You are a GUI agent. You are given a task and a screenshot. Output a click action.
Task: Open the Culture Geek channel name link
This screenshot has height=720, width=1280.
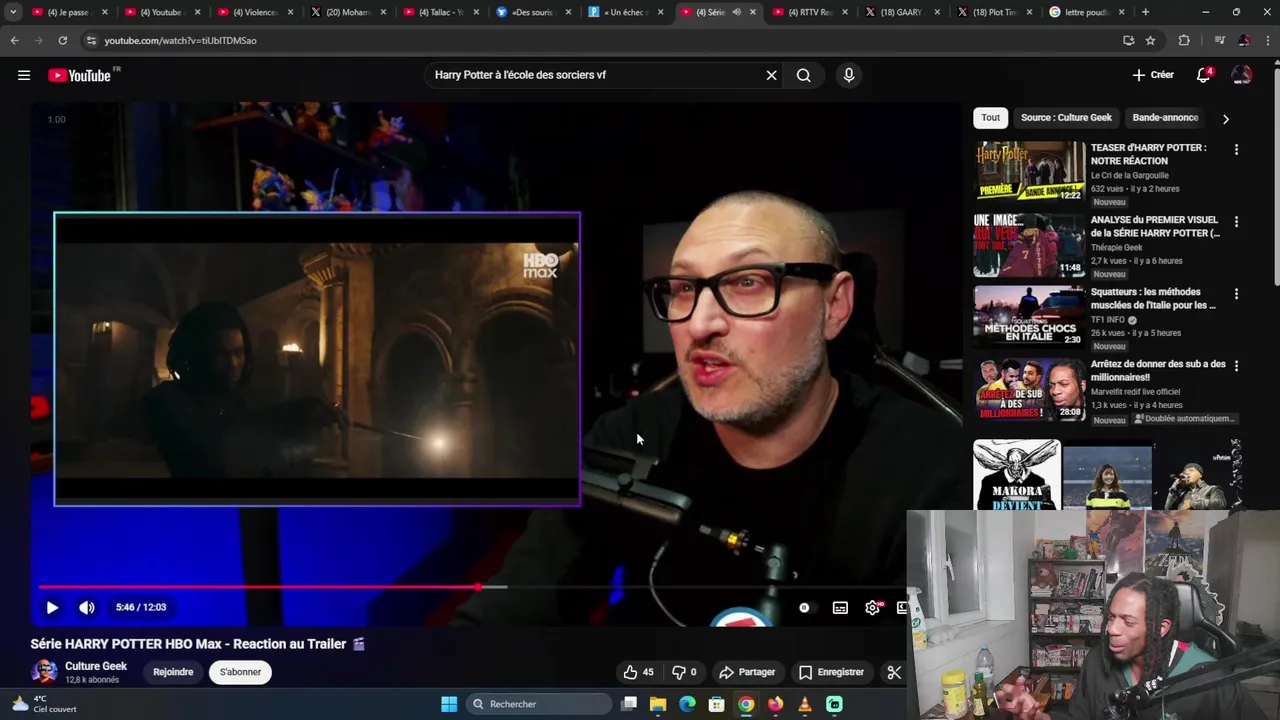point(96,666)
